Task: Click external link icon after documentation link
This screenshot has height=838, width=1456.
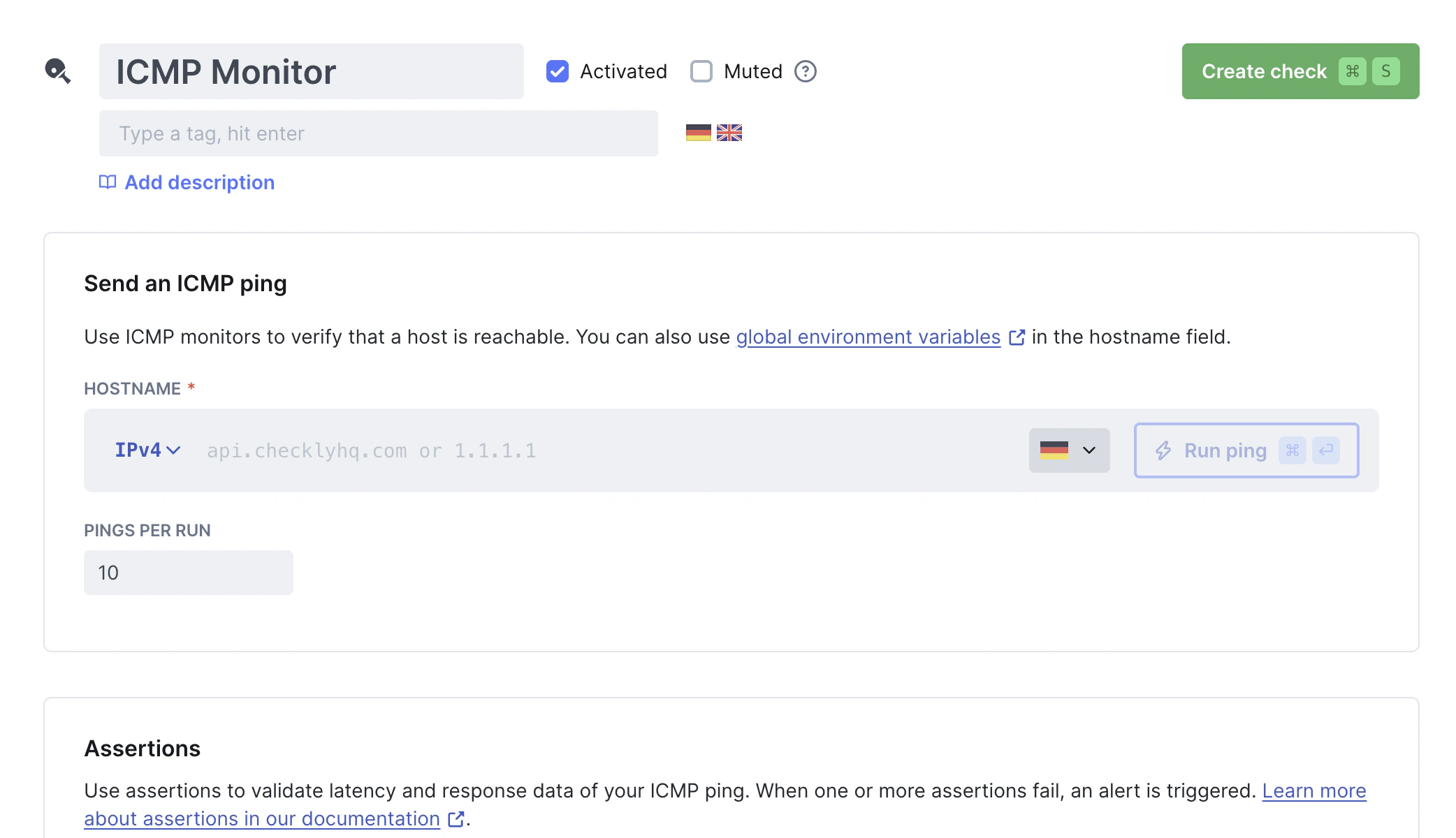Action: (456, 819)
